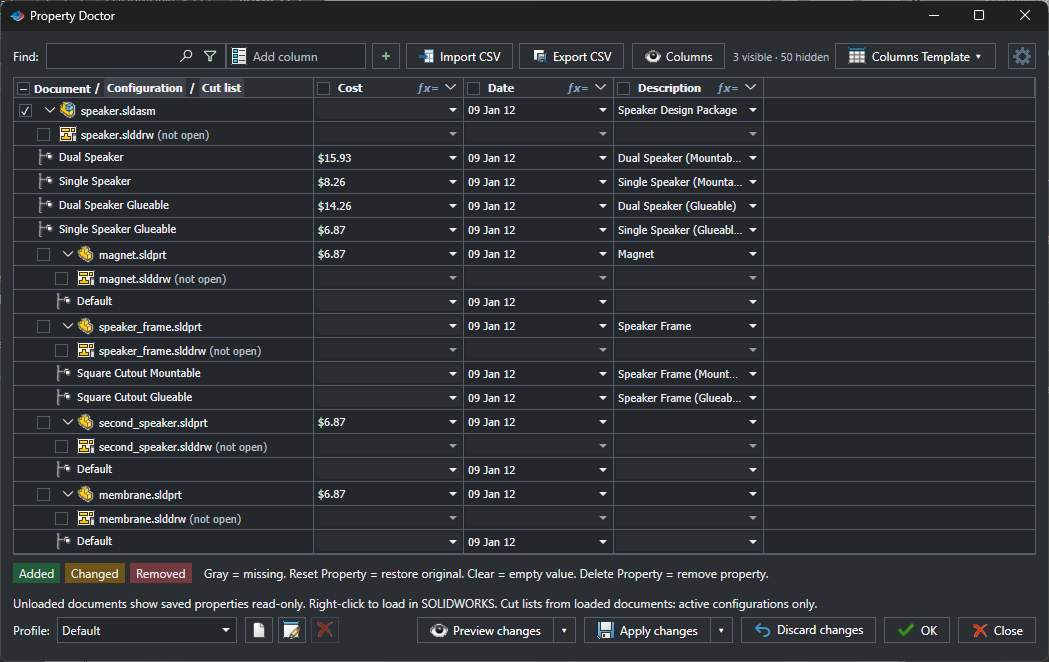Click Cost column fx formula icon
This screenshot has width=1049, height=662.
tap(427, 88)
